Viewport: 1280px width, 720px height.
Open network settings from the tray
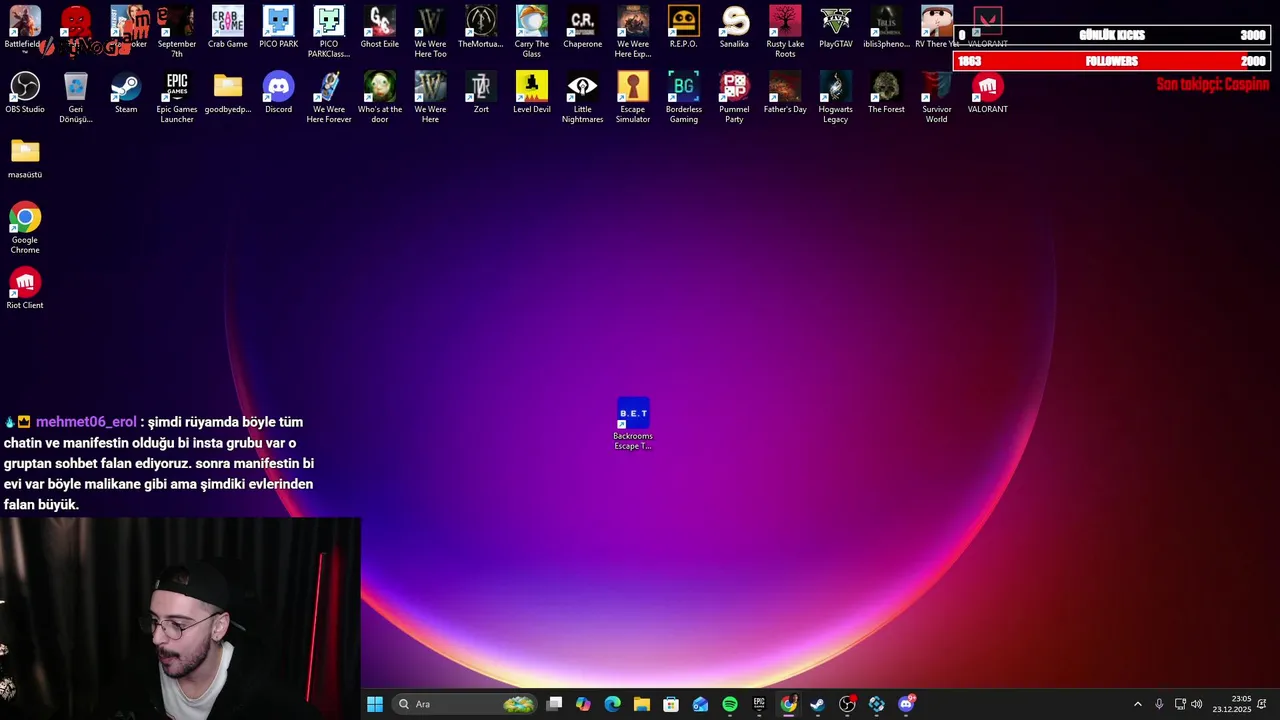1180,704
